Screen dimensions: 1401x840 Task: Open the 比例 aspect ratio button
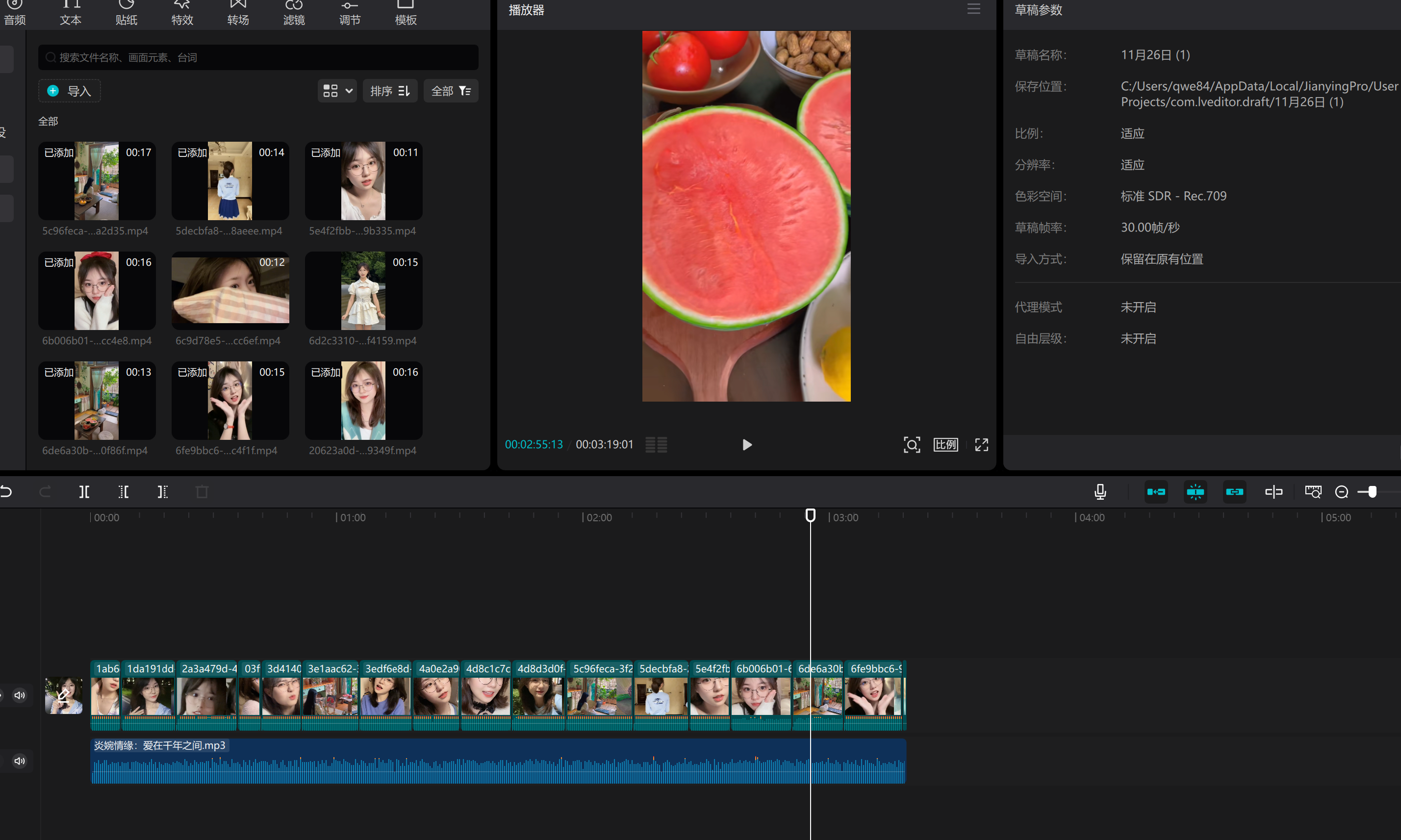pyautogui.click(x=946, y=445)
